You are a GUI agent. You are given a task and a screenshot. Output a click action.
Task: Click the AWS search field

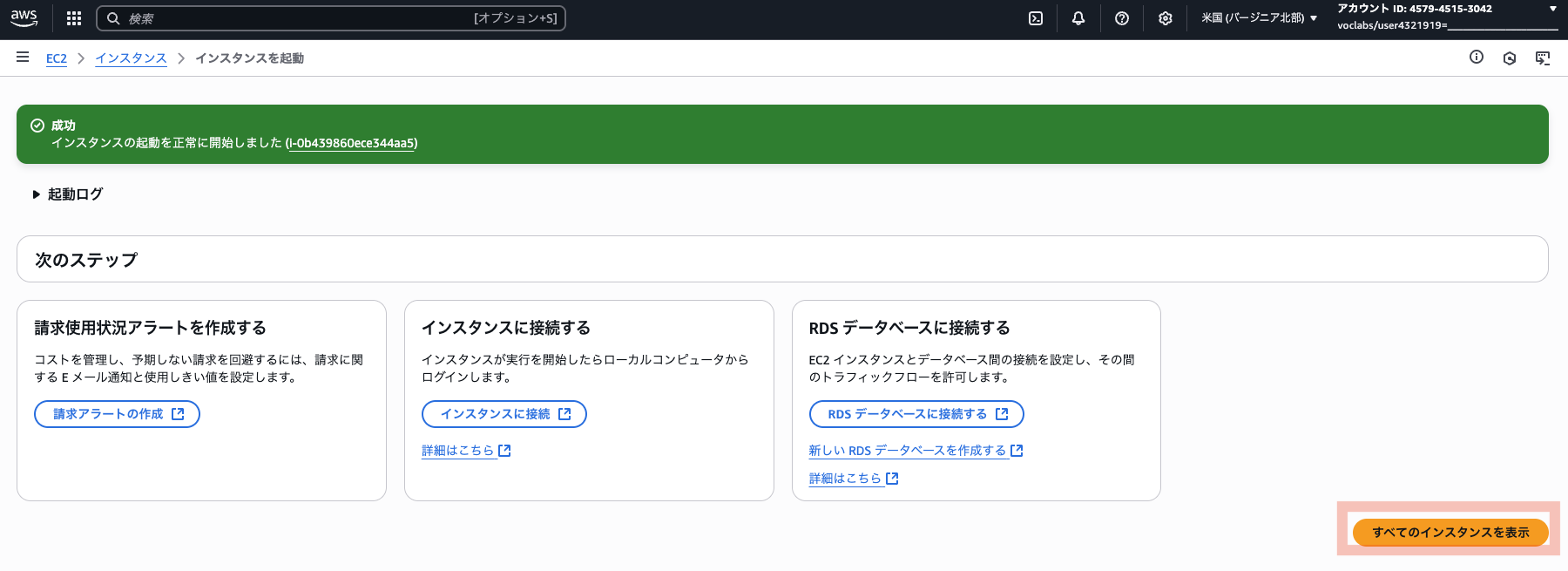pos(331,18)
